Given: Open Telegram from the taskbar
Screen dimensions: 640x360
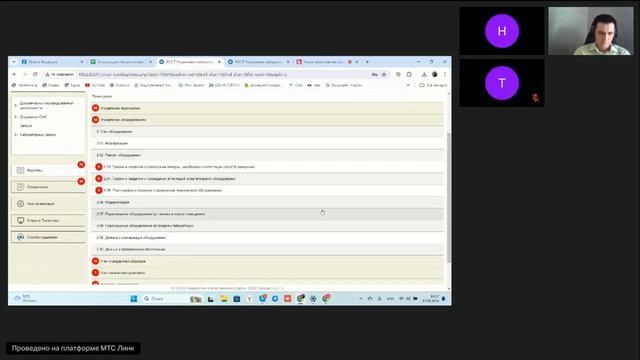Looking at the screenshot, I should [x=275, y=299].
